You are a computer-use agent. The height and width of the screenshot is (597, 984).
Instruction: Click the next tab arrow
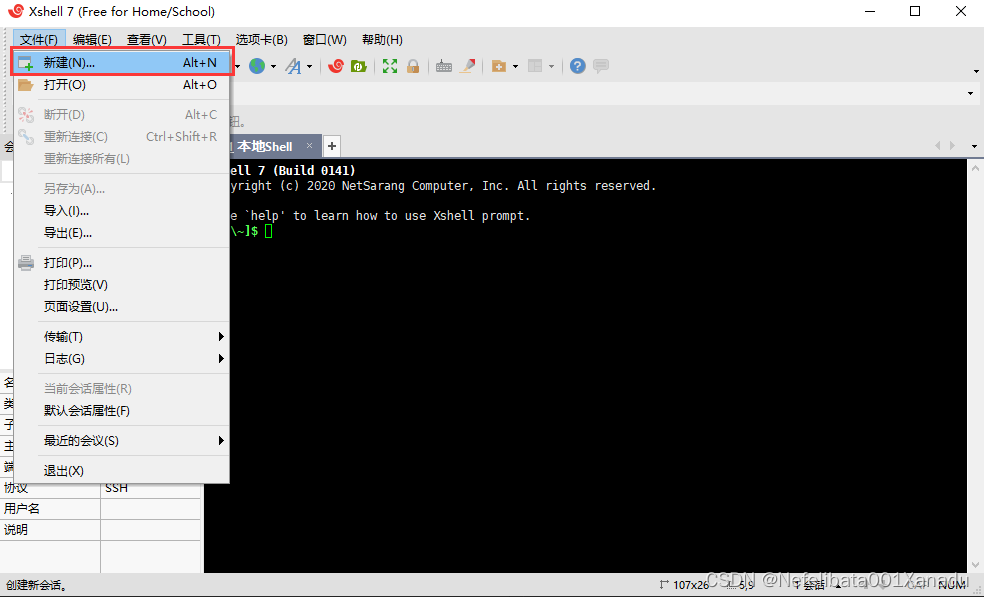click(952, 146)
